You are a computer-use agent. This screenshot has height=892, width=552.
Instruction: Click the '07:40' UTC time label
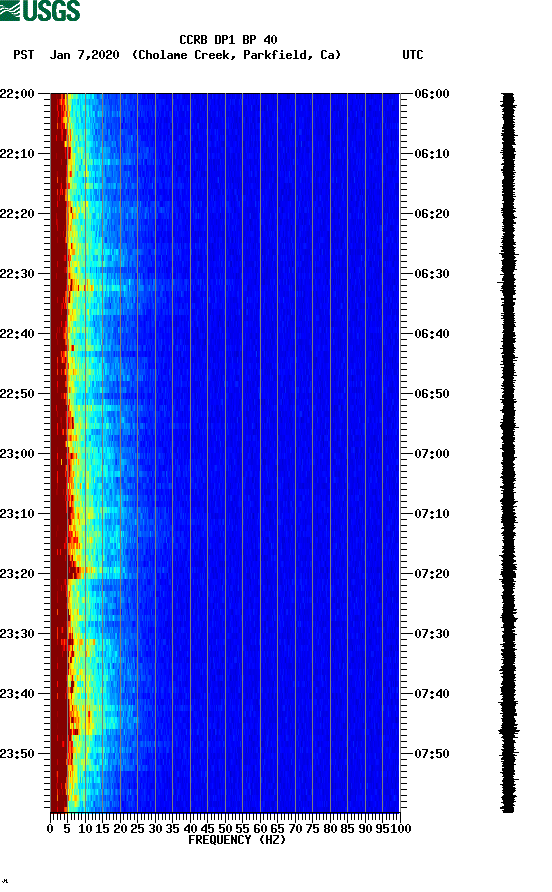coord(432,694)
